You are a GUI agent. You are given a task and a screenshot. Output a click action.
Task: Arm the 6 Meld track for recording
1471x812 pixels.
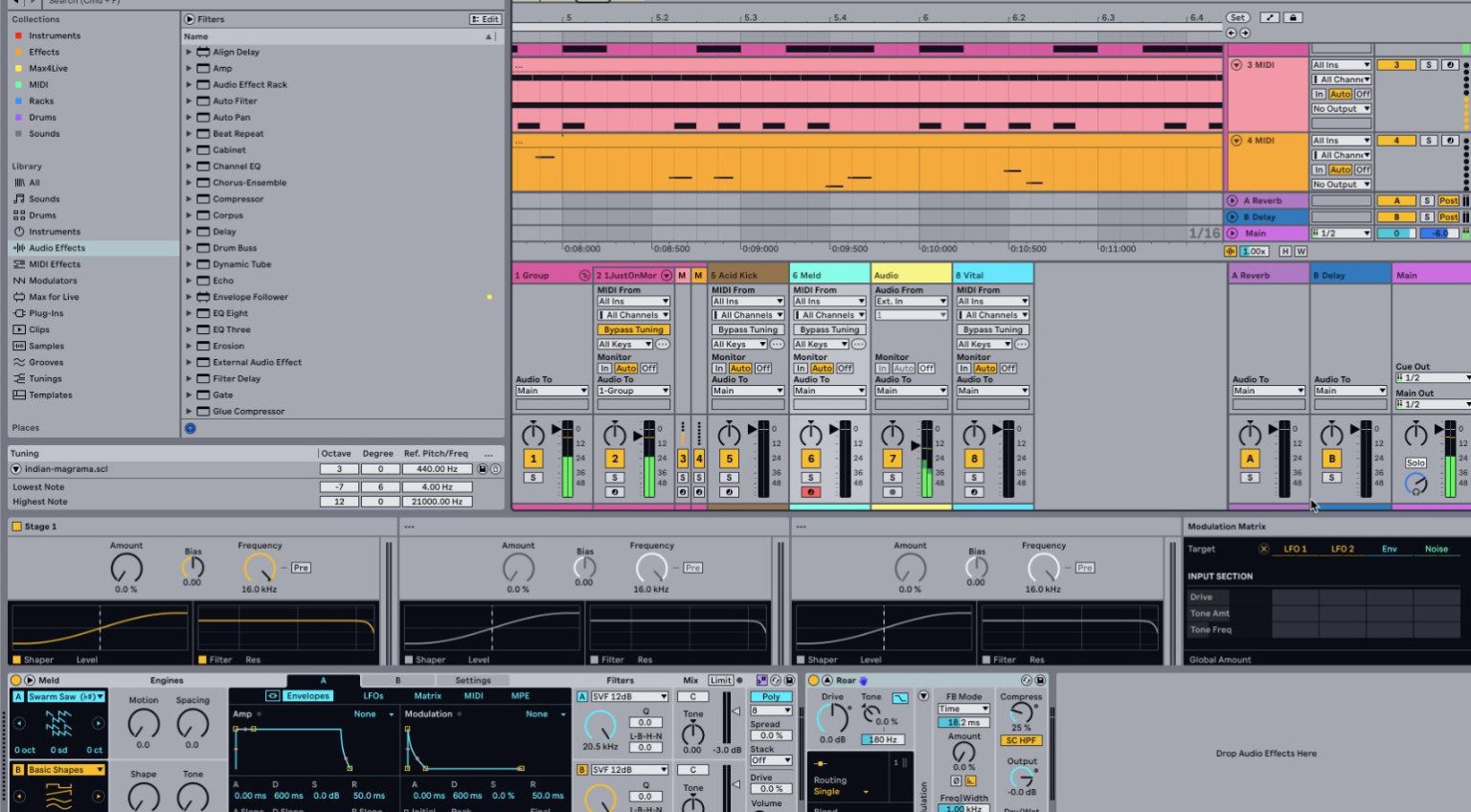click(x=810, y=492)
